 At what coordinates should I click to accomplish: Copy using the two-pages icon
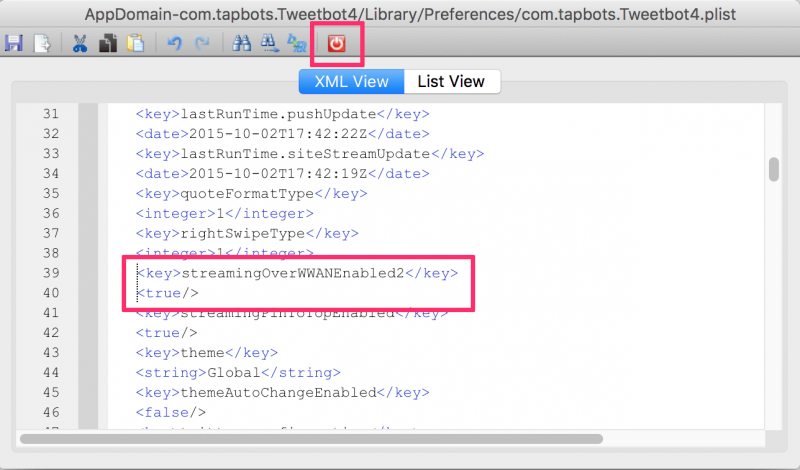click(108, 43)
